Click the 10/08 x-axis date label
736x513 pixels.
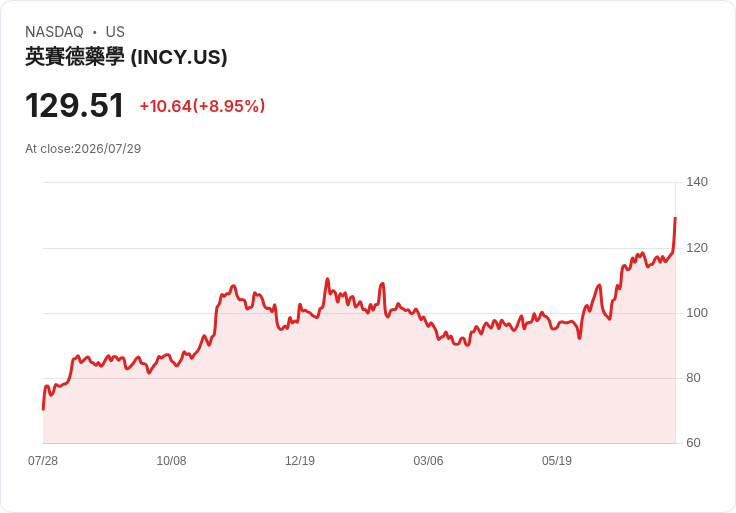171,461
